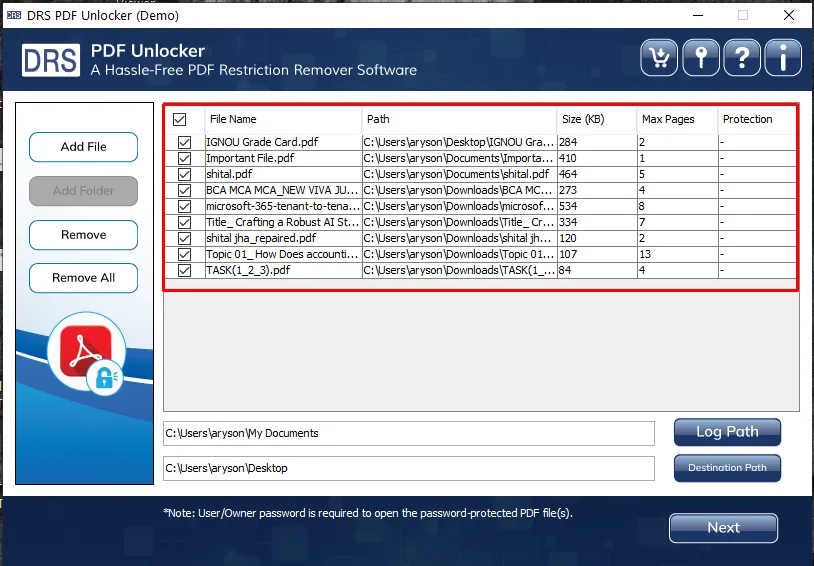This screenshot has height=566, width=814.
Task: Click the key activation icon
Action: click(x=701, y=58)
